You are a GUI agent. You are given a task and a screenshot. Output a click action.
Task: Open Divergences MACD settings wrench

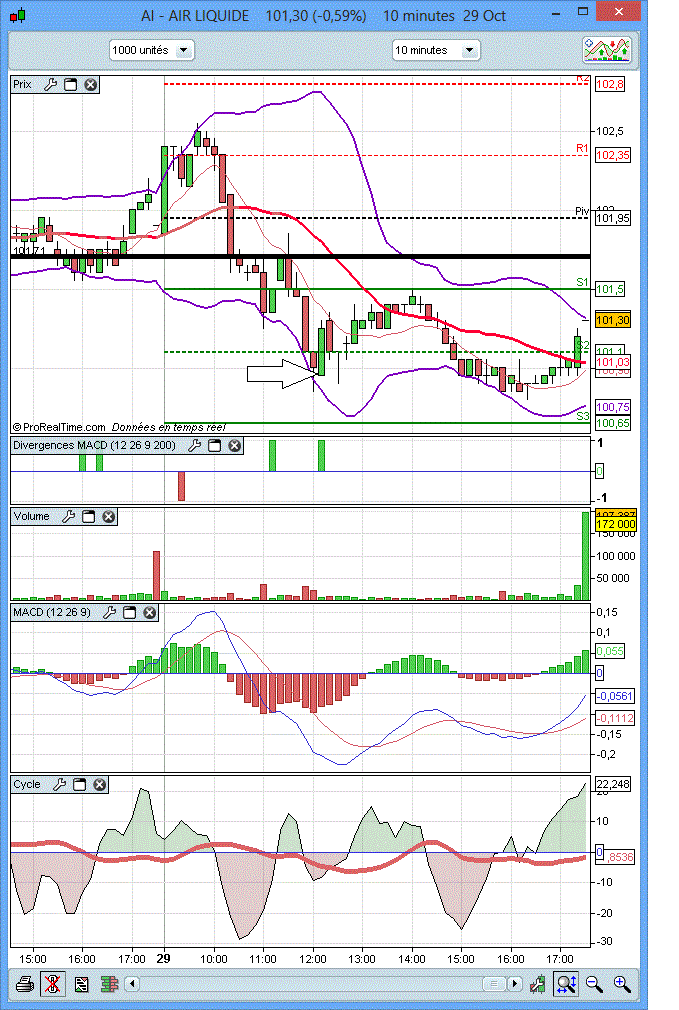pyautogui.click(x=195, y=445)
